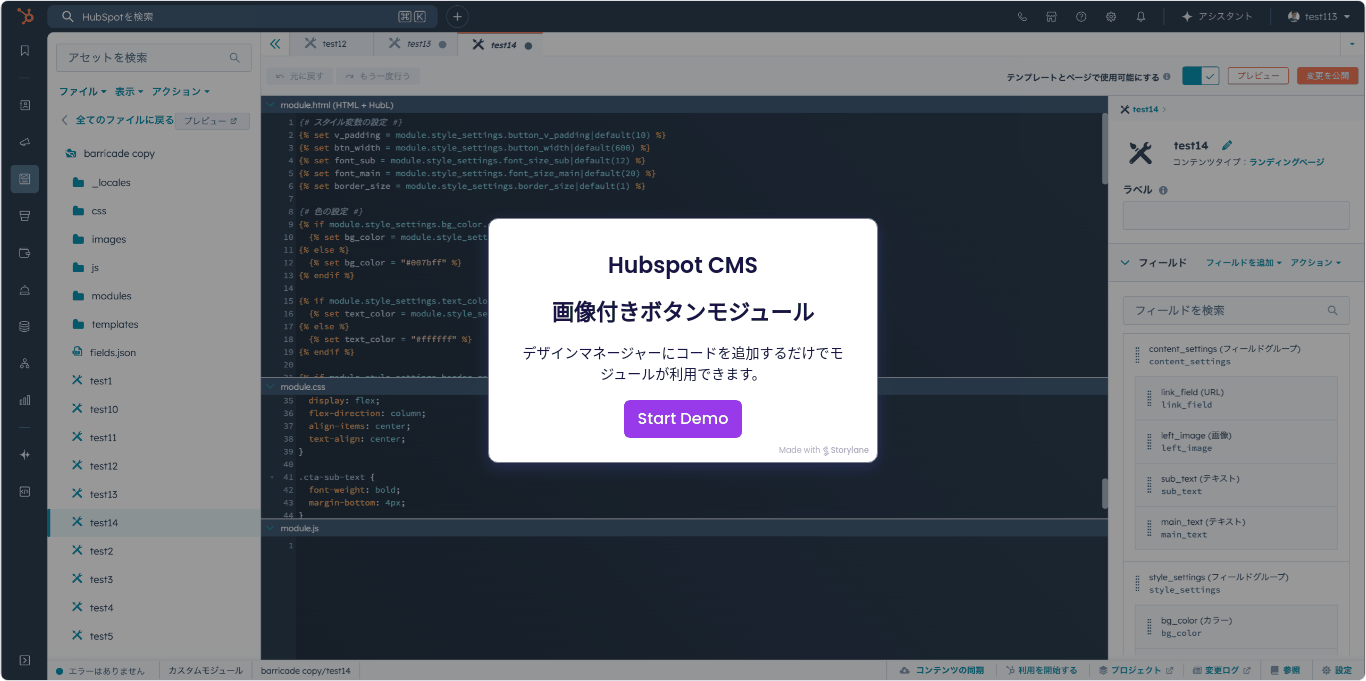Switch to the test13 tab
Image resolution: width=1366 pixels, height=681 pixels.
(416, 44)
